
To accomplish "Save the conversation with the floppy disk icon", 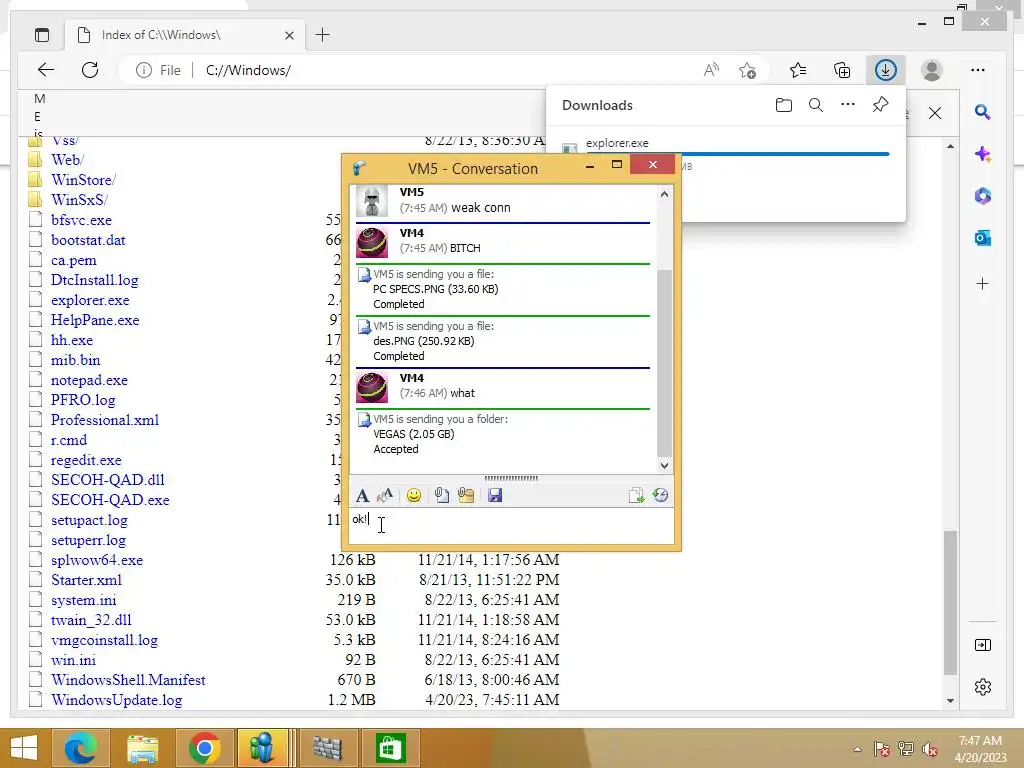I will click(495, 496).
